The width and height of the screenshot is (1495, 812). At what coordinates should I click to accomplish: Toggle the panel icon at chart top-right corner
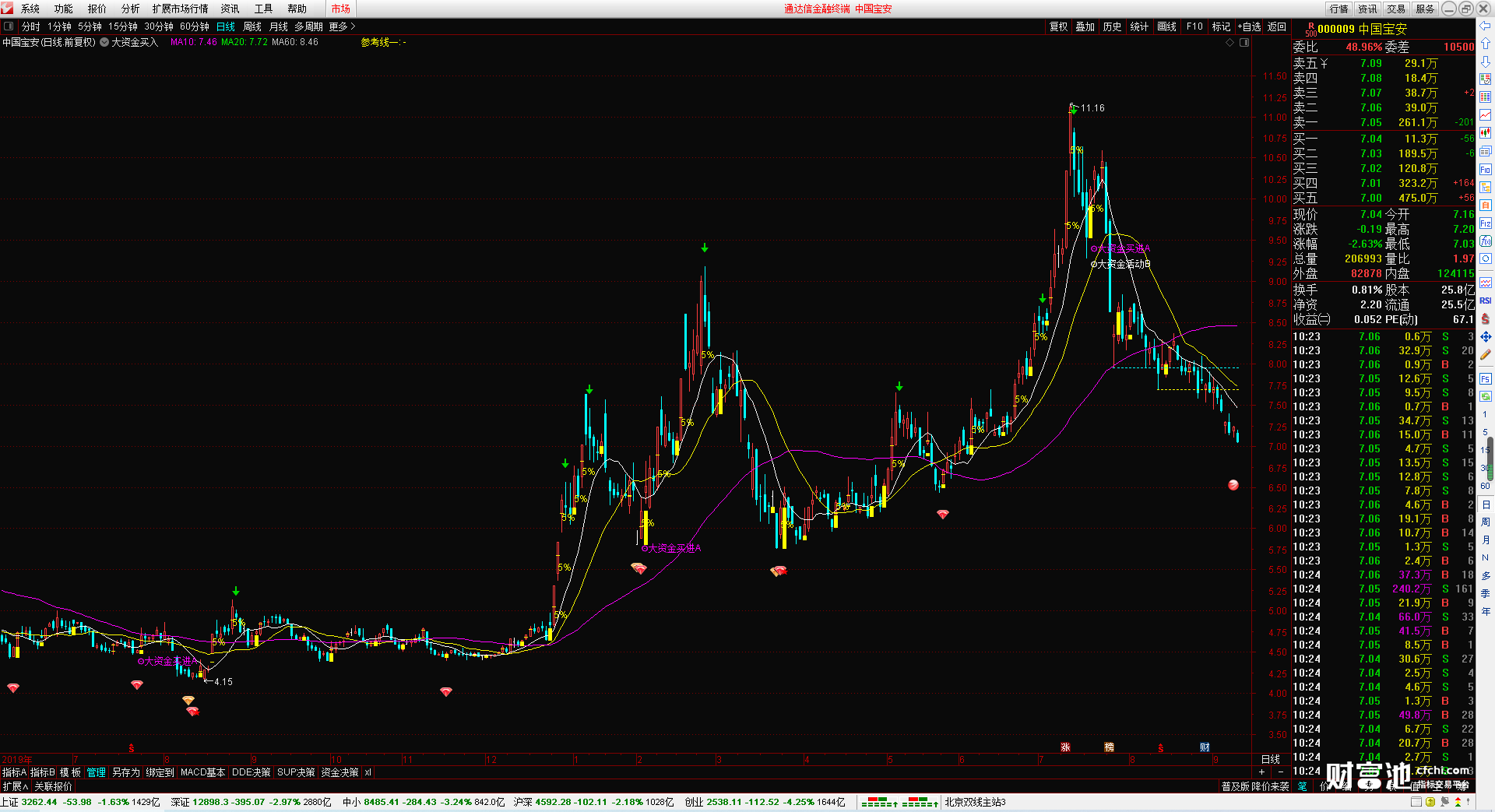pyautogui.click(x=1244, y=42)
